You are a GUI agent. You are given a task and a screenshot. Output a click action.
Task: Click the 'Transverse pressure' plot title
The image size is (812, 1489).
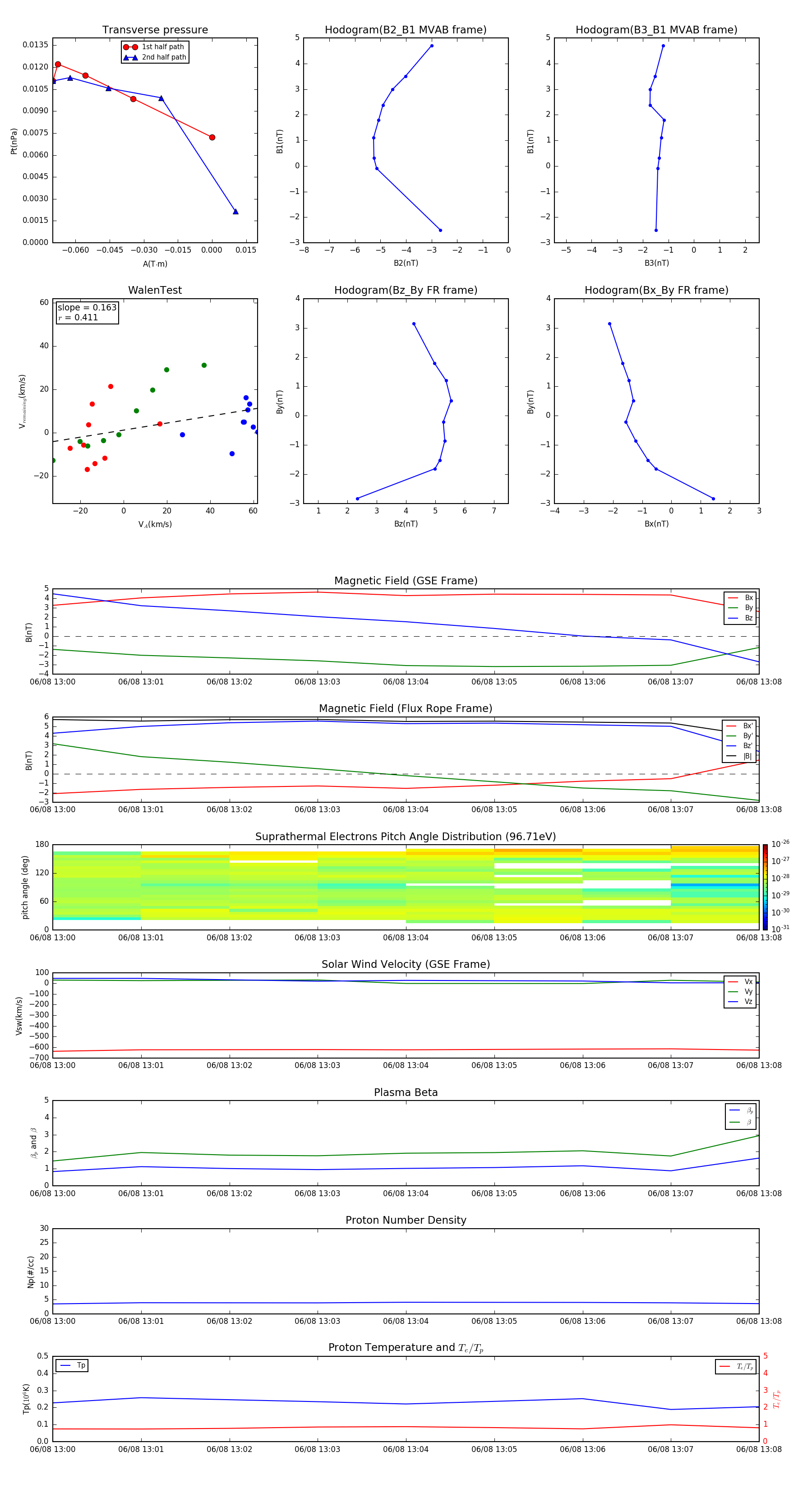tap(155, 29)
